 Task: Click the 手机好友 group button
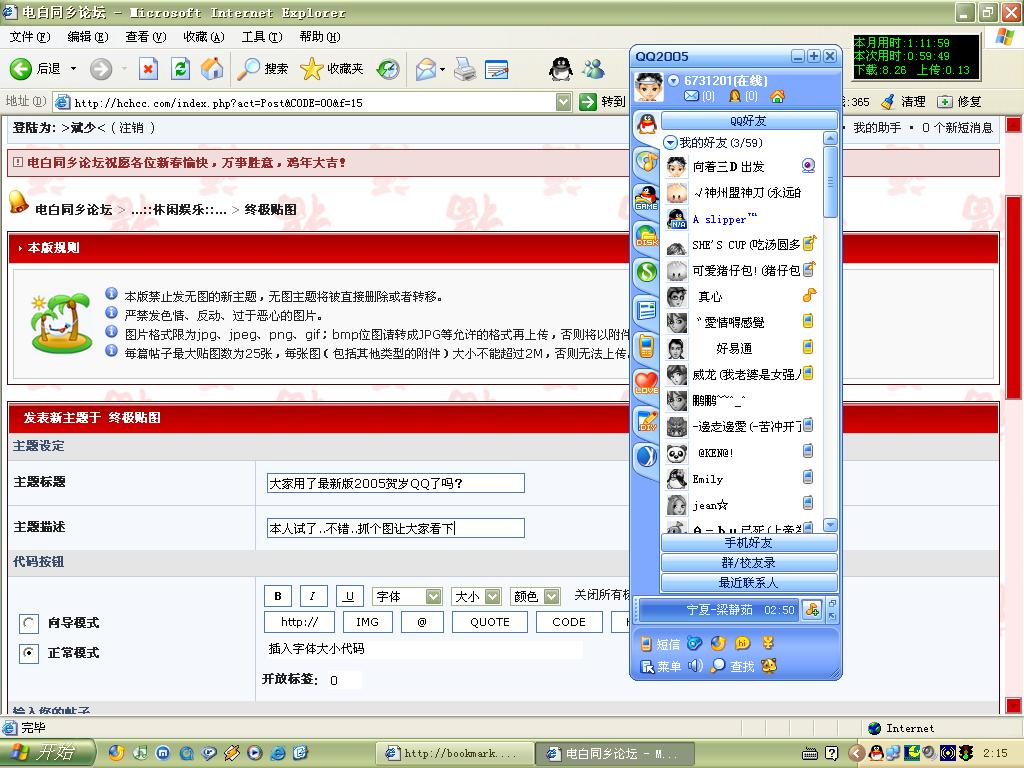(x=748, y=543)
